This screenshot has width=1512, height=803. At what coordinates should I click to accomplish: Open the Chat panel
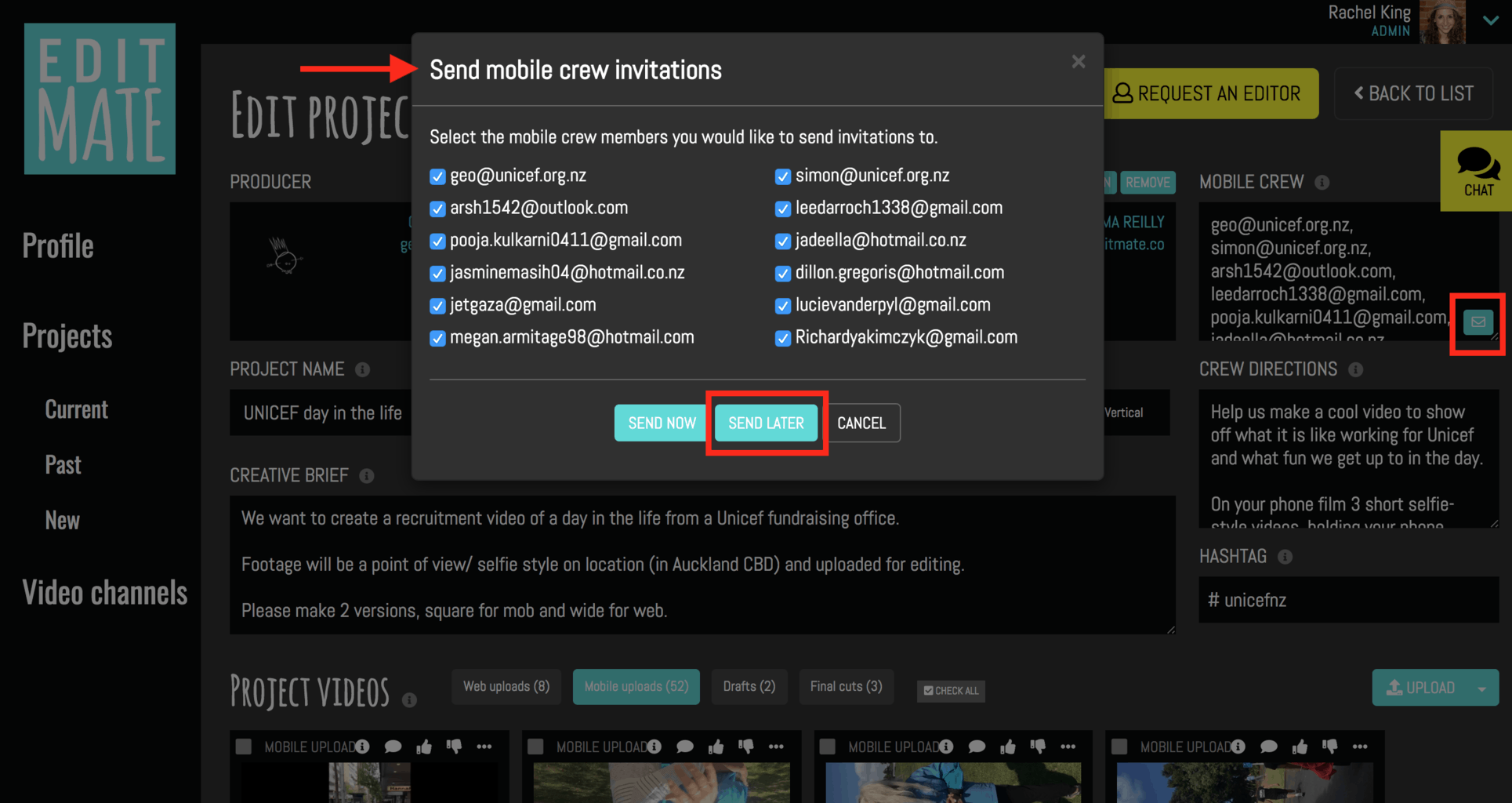1478,171
